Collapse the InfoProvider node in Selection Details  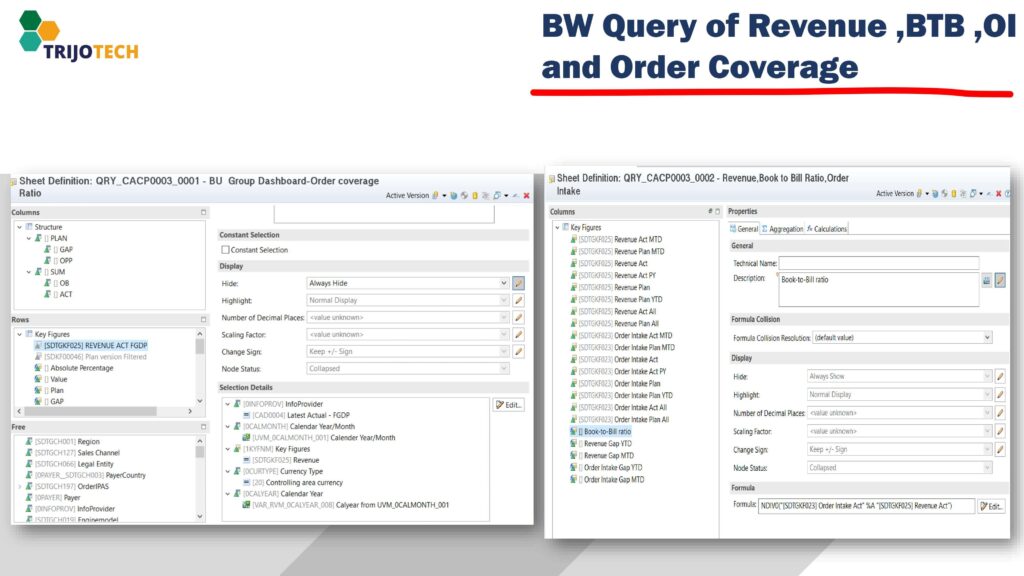(x=227, y=403)
